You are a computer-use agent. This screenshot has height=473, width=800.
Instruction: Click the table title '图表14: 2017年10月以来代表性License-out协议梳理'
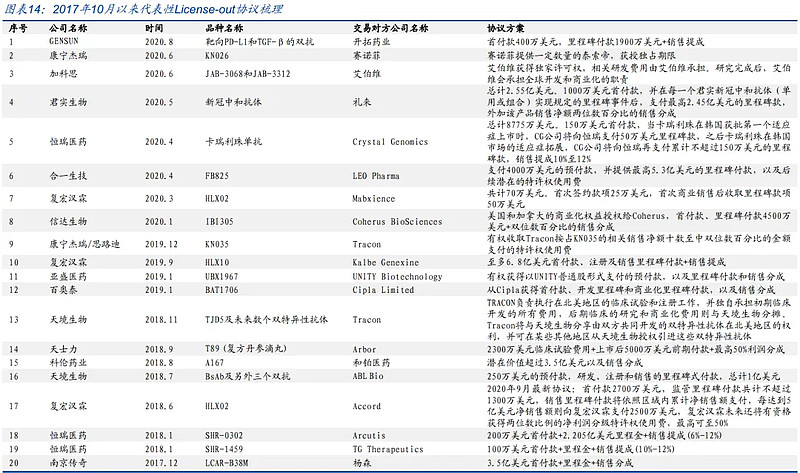[x=143, y=9]
